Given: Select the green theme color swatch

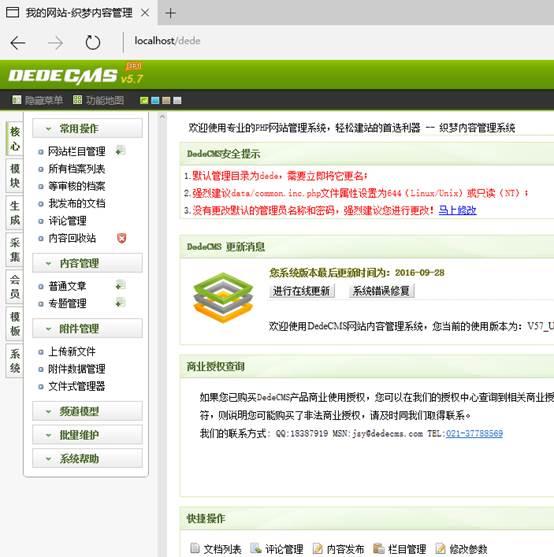Looking at the screenshot, I should (x=144, y=101).
